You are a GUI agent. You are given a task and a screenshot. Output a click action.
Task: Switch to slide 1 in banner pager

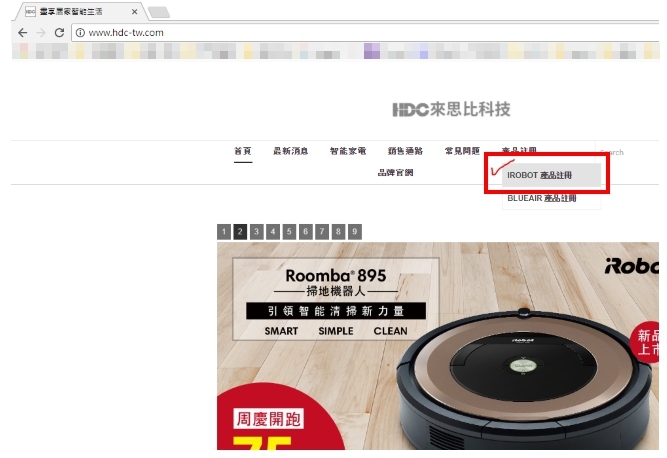click(x=224, y=232)
